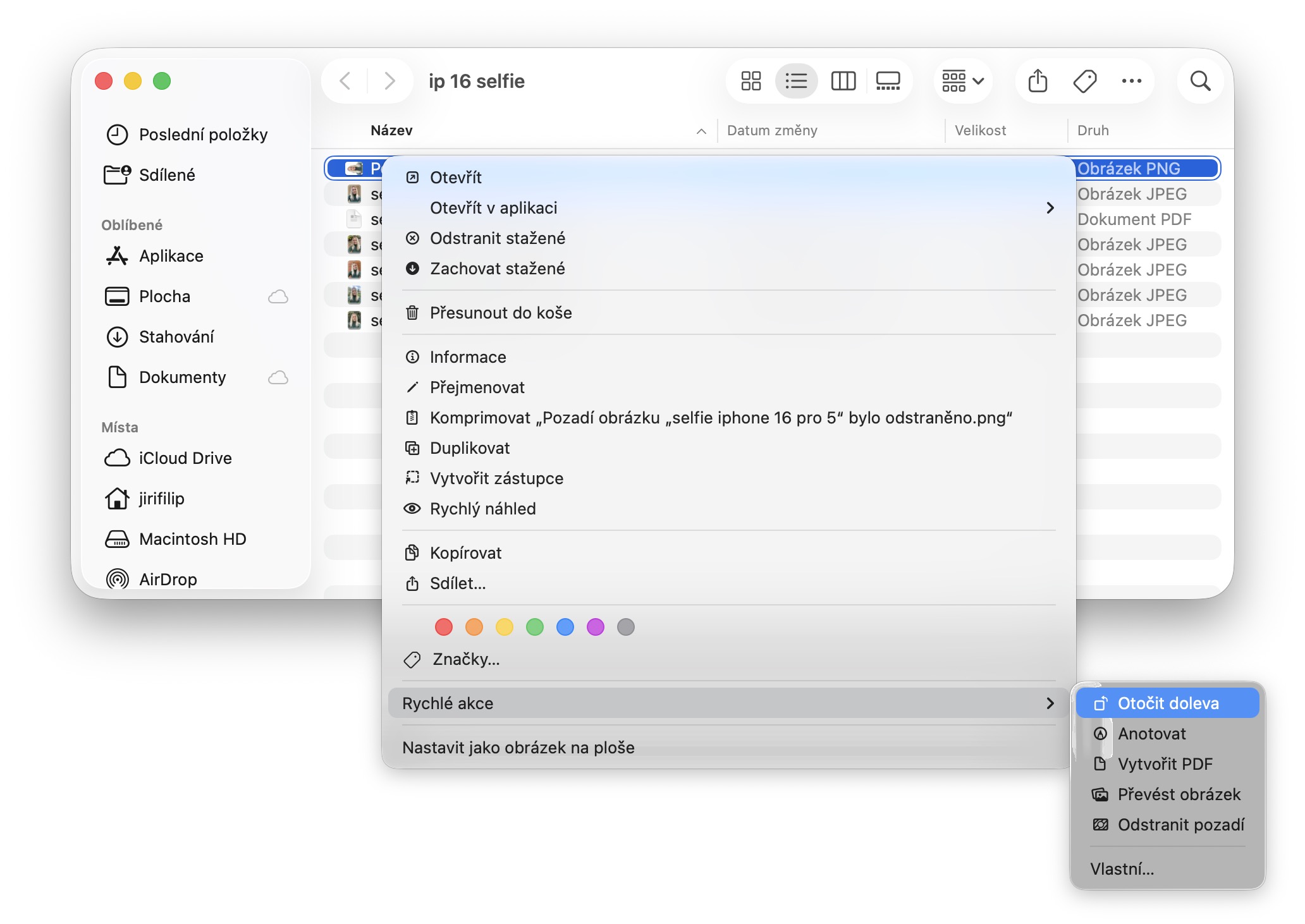Image resolution: width=1305 pixels, height=924 pixels.
Task: Sort by Datum změny column header
Action: tap(772, 131)
